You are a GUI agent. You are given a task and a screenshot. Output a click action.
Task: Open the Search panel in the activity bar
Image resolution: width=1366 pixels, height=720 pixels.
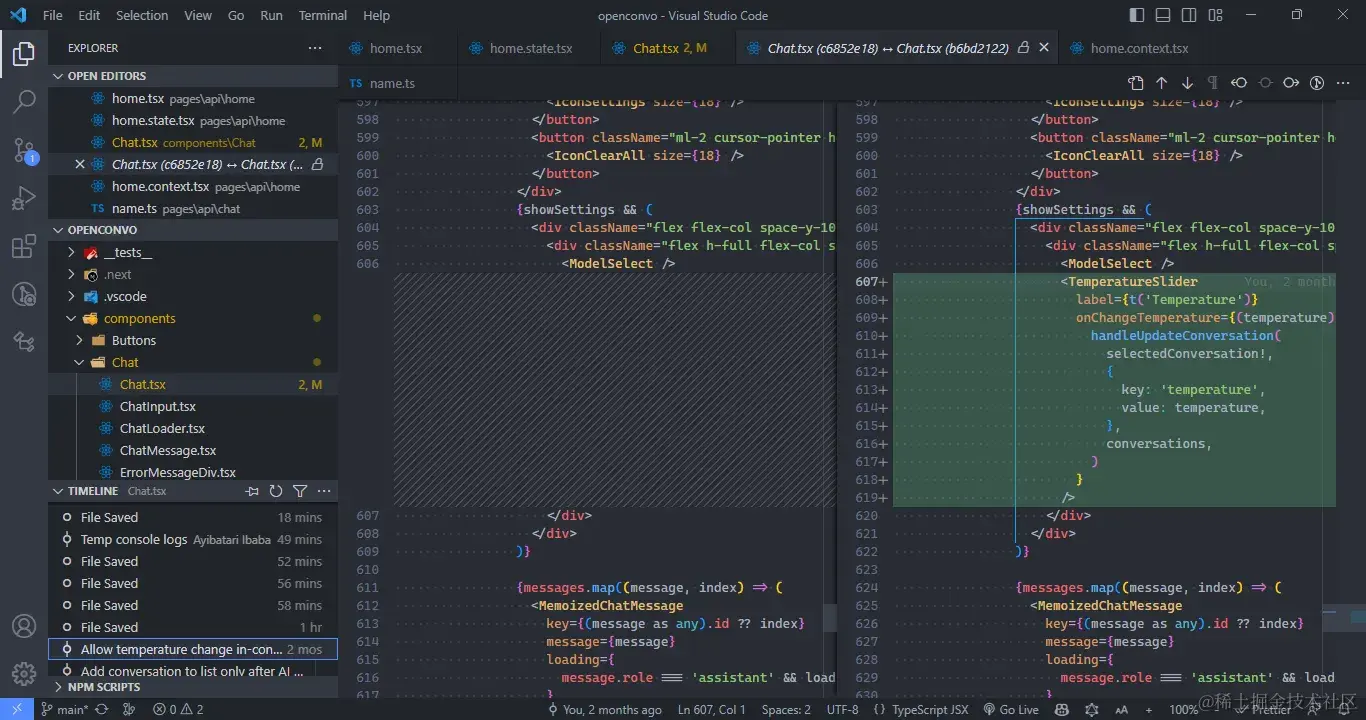pyautogui.click(x=24, y=101)
